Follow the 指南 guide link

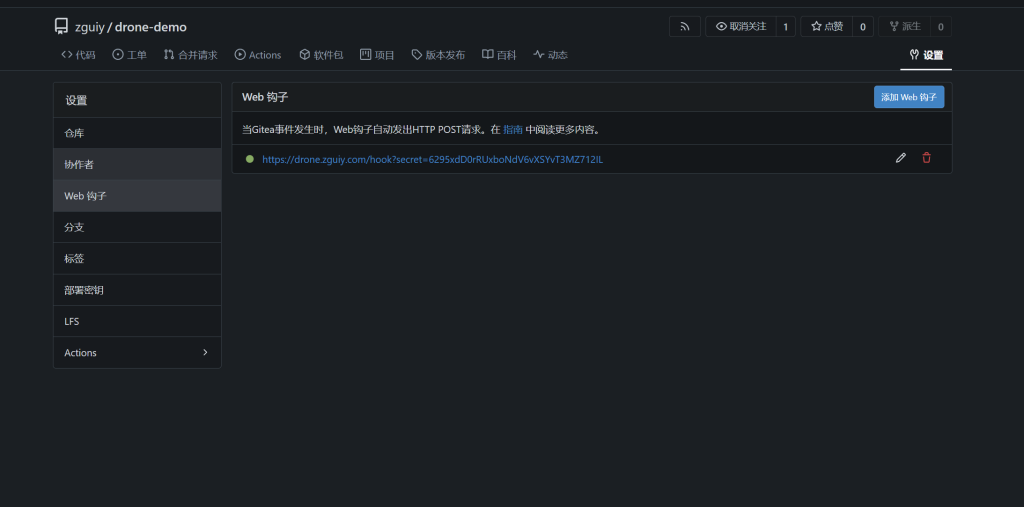click(512, 129)
